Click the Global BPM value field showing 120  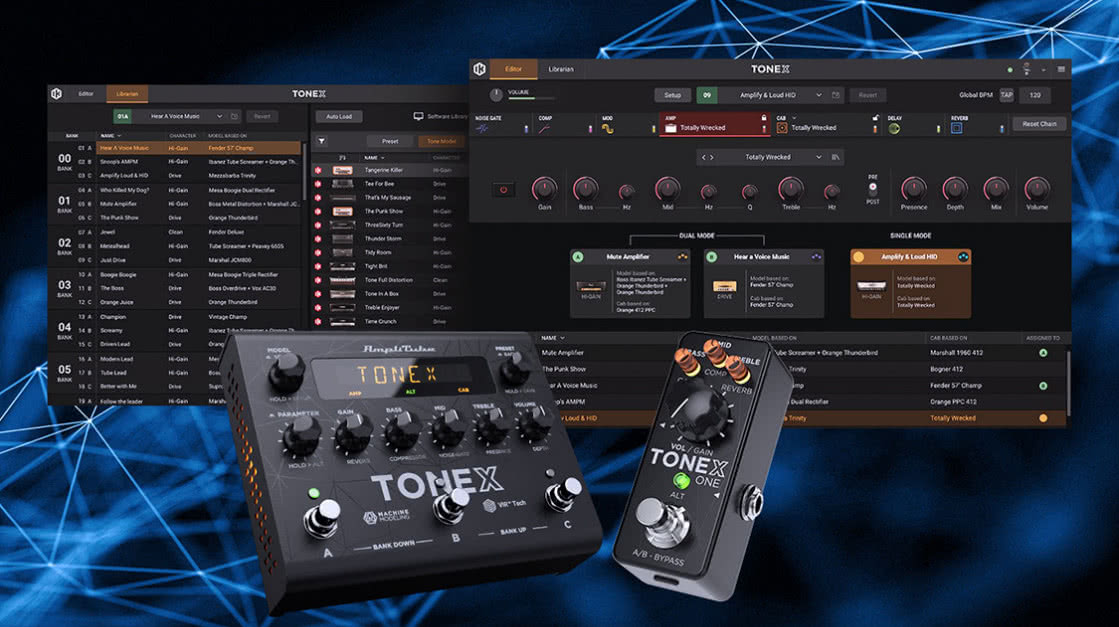[1035, 95]
